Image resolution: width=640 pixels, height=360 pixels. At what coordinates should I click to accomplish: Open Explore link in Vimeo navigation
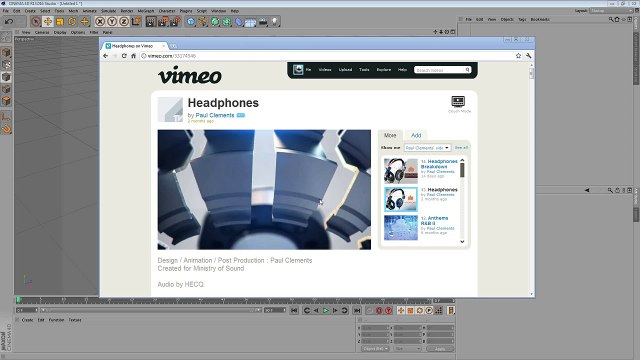[384, 70]
